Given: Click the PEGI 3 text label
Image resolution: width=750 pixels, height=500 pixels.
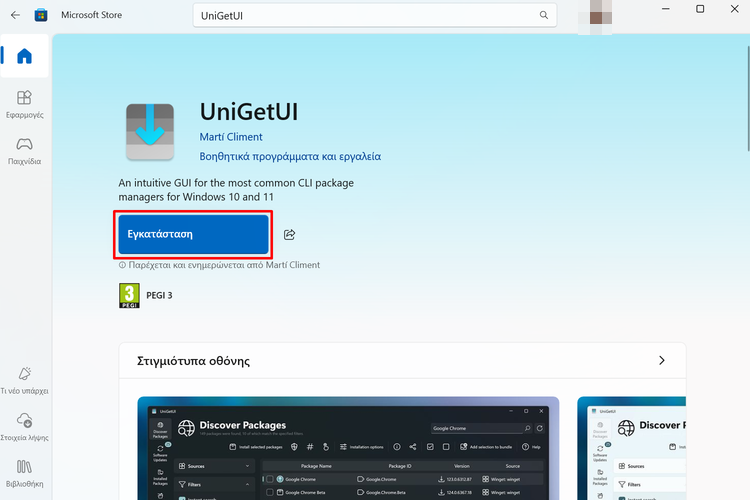Looking at the screenshot, I should click(x=159, y=295).
